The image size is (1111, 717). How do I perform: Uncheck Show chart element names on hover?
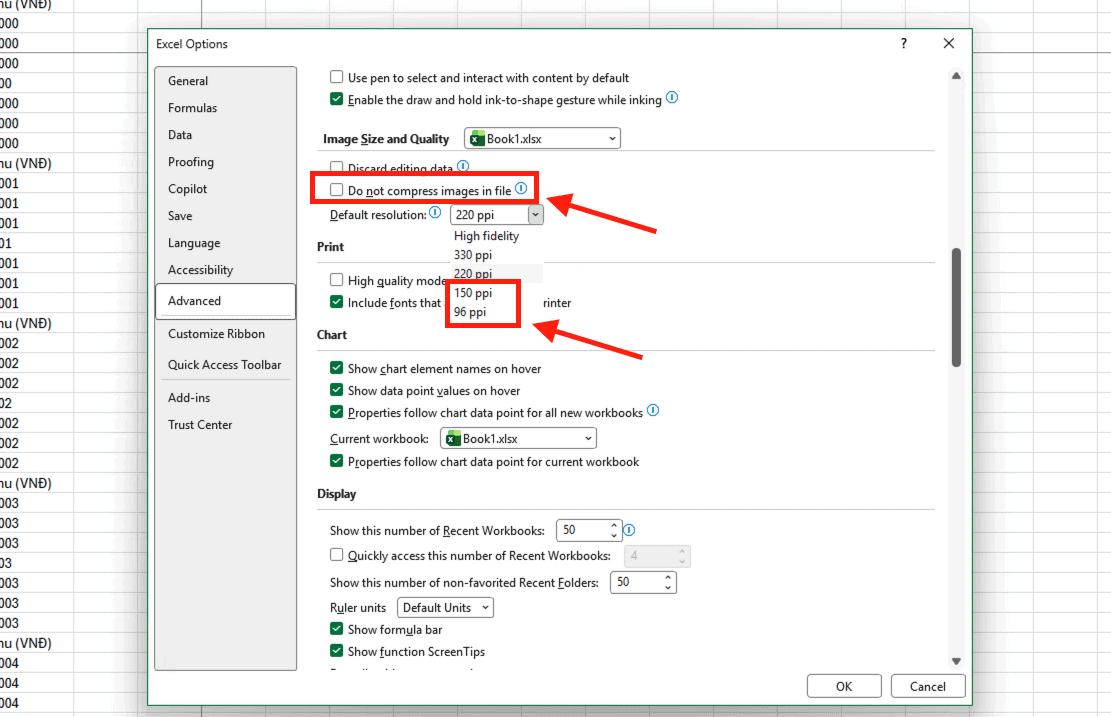[x=337, y=369]
